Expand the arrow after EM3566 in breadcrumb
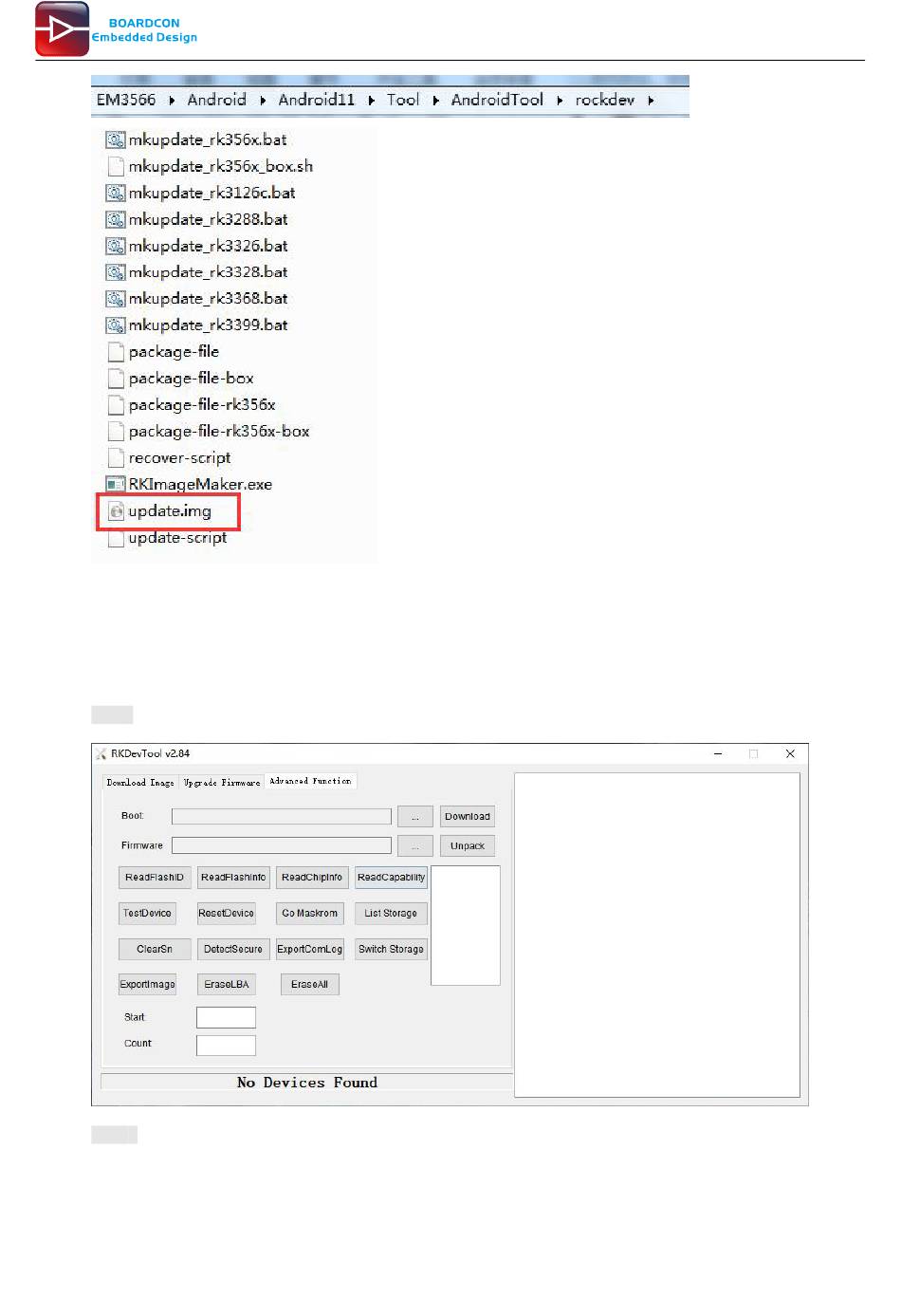Viewport: 901px width, 1316px height. pyautogui.click(x=172, y=101)
